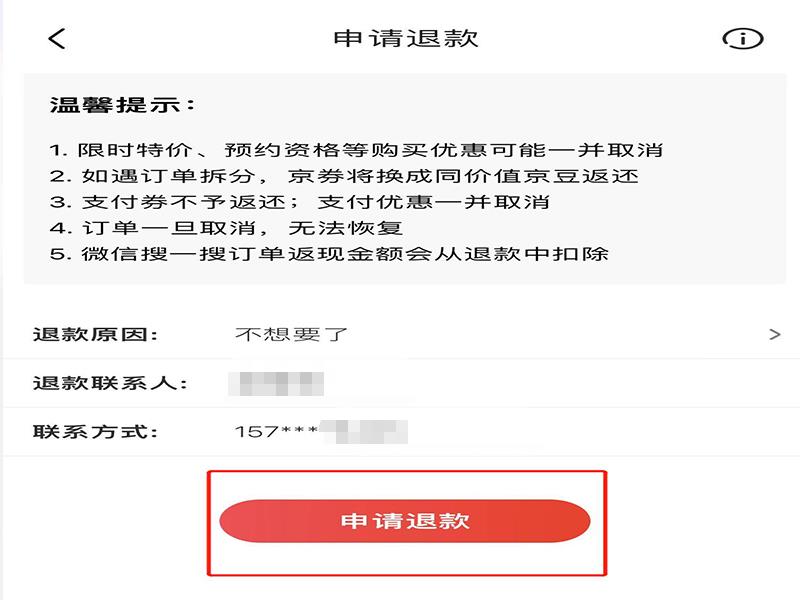Click the 温馨提示 heading
The width and height of the screenshot is (800, 600).
tap(123, 104)
